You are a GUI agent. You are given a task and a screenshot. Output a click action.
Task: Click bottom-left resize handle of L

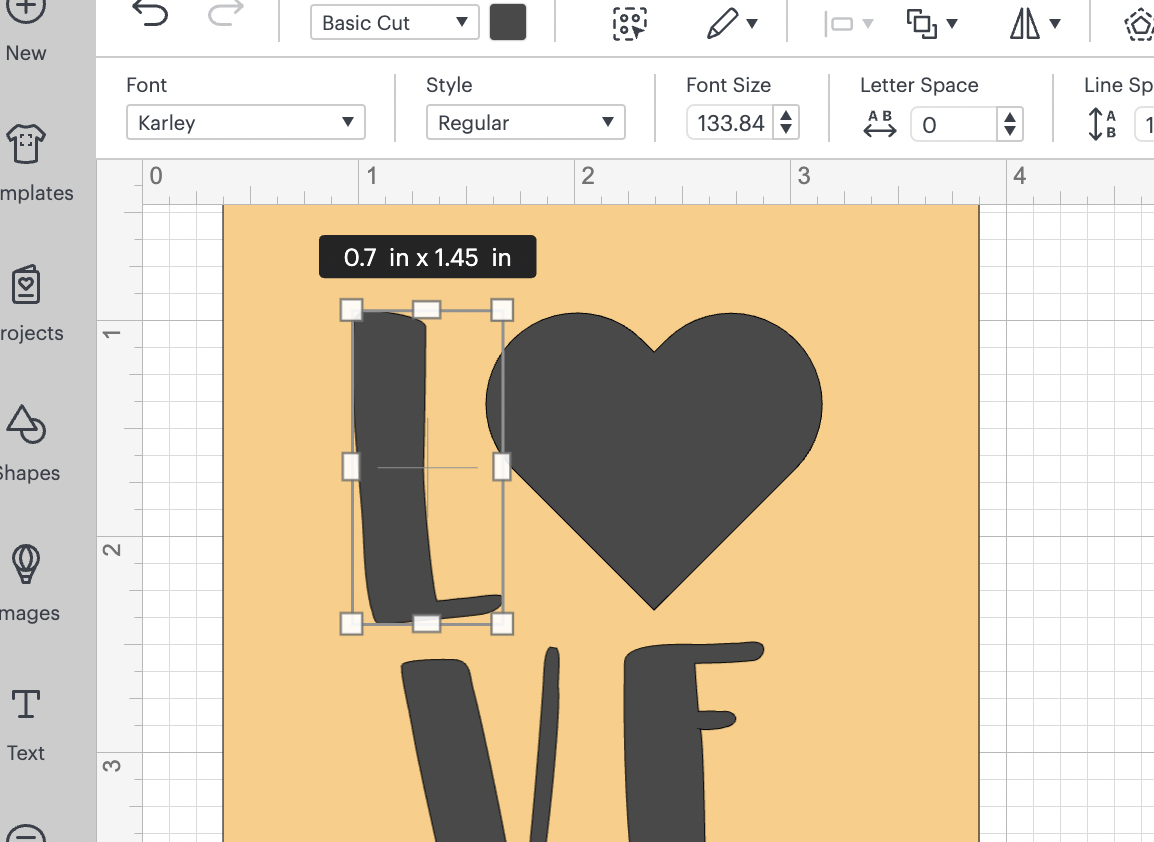click(351, 623)
